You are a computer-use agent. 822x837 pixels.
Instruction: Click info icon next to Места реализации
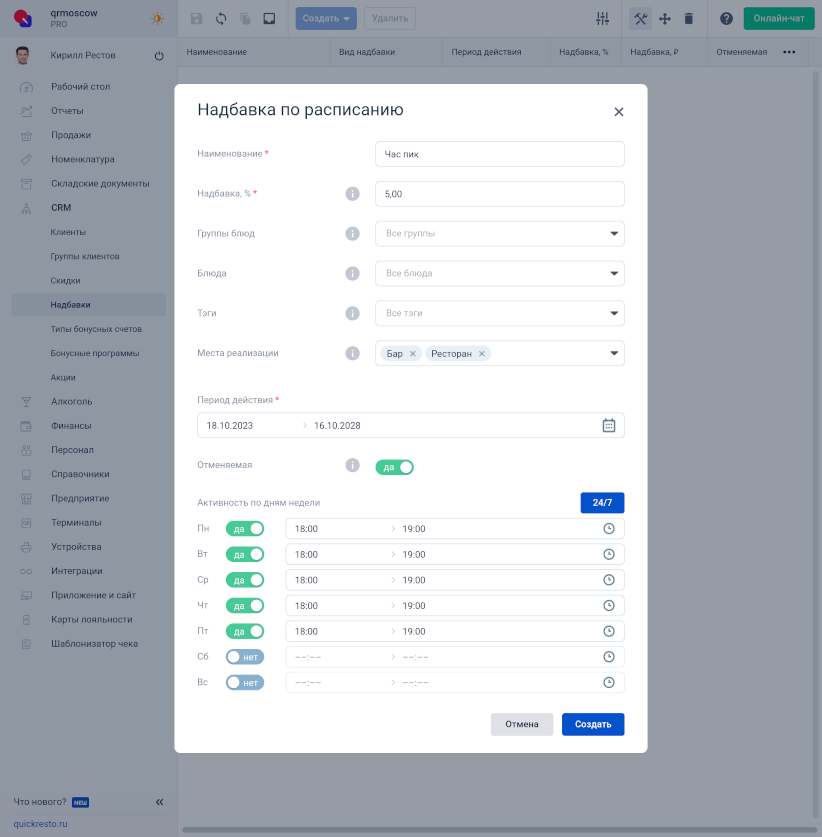[x=352, y=353]
